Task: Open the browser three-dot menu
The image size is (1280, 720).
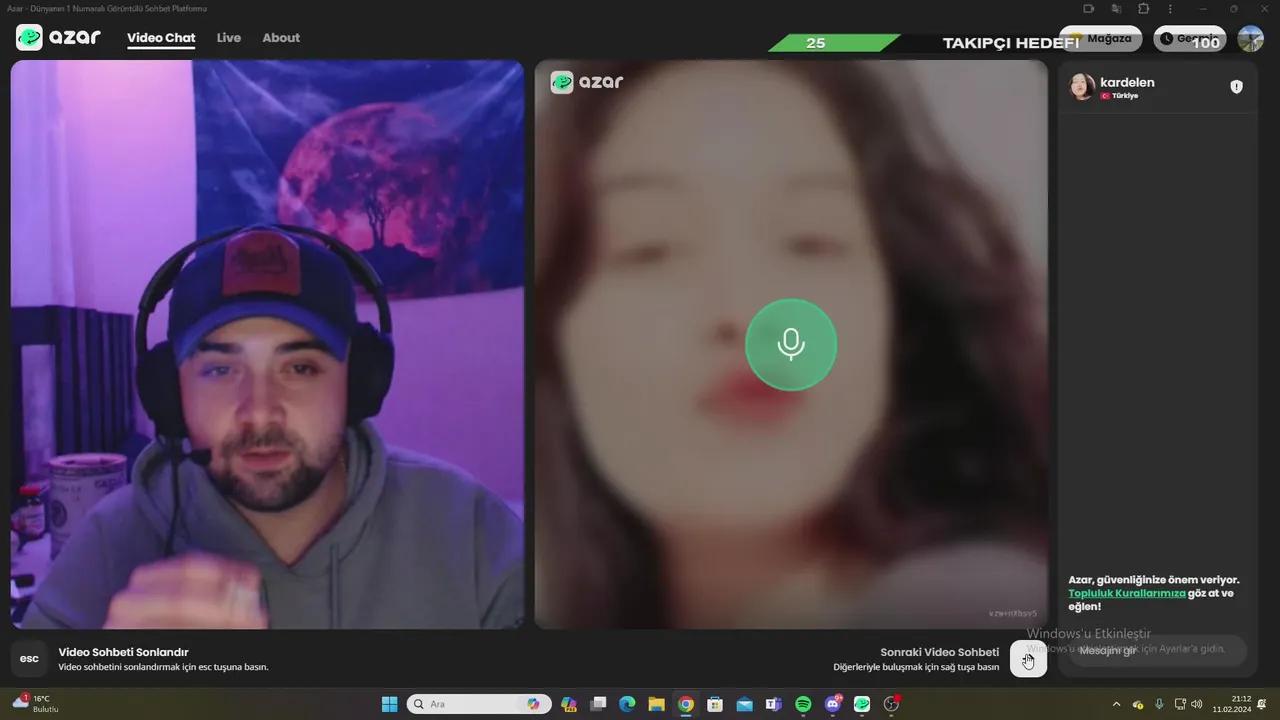Action: (x=1170, y=9)
